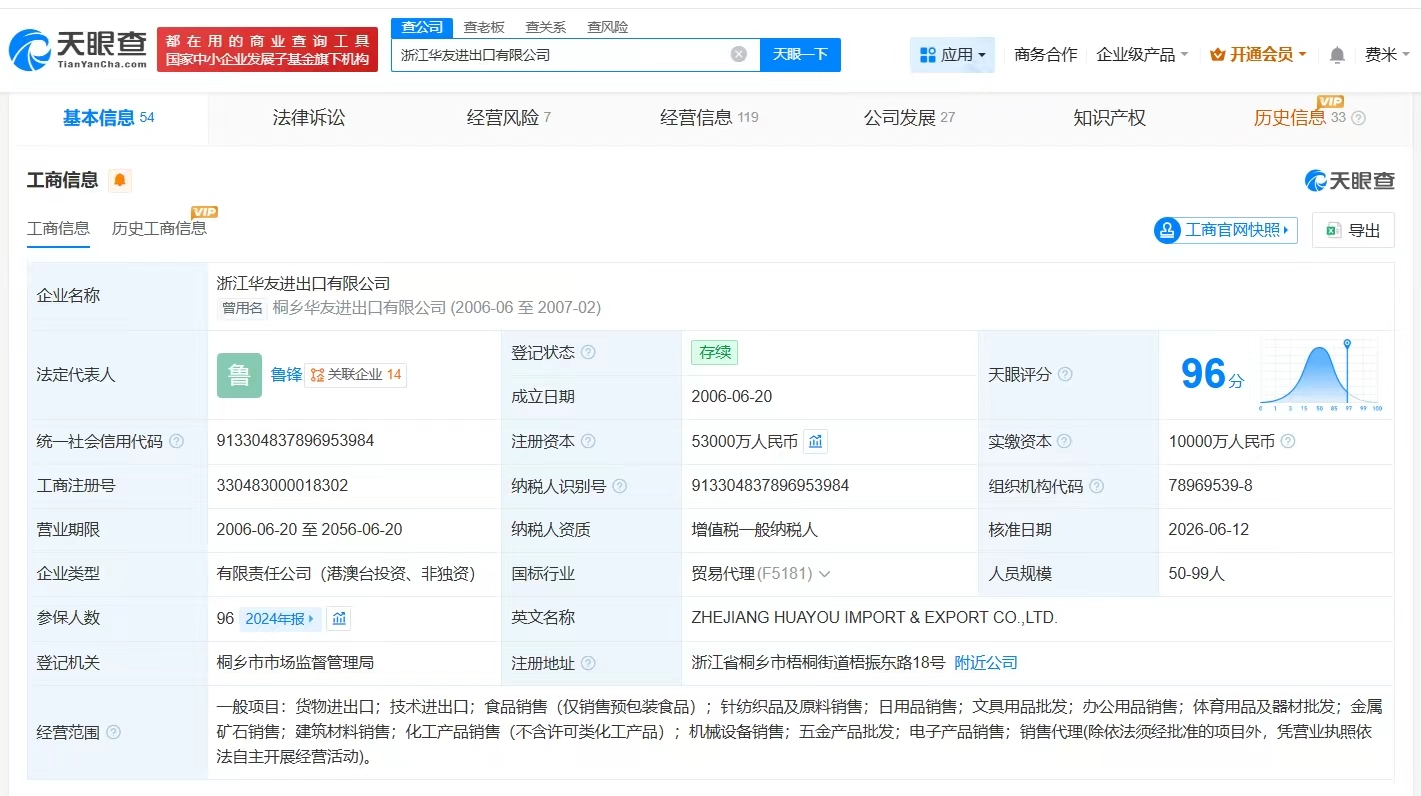Switch to the 经营风险 tab
1421x796 pixels.
(508, 118)
